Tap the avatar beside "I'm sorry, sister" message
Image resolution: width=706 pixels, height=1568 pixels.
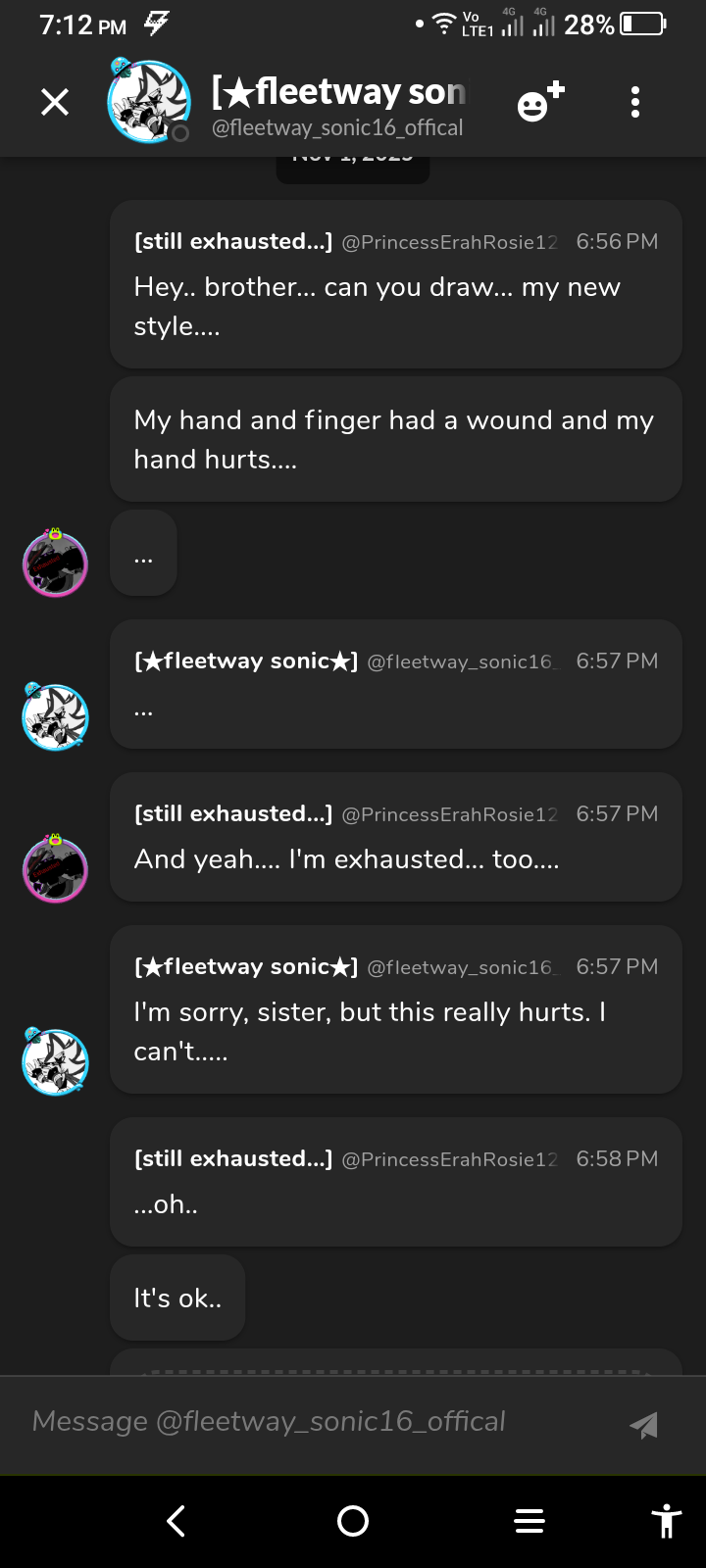coord(56,1061)
